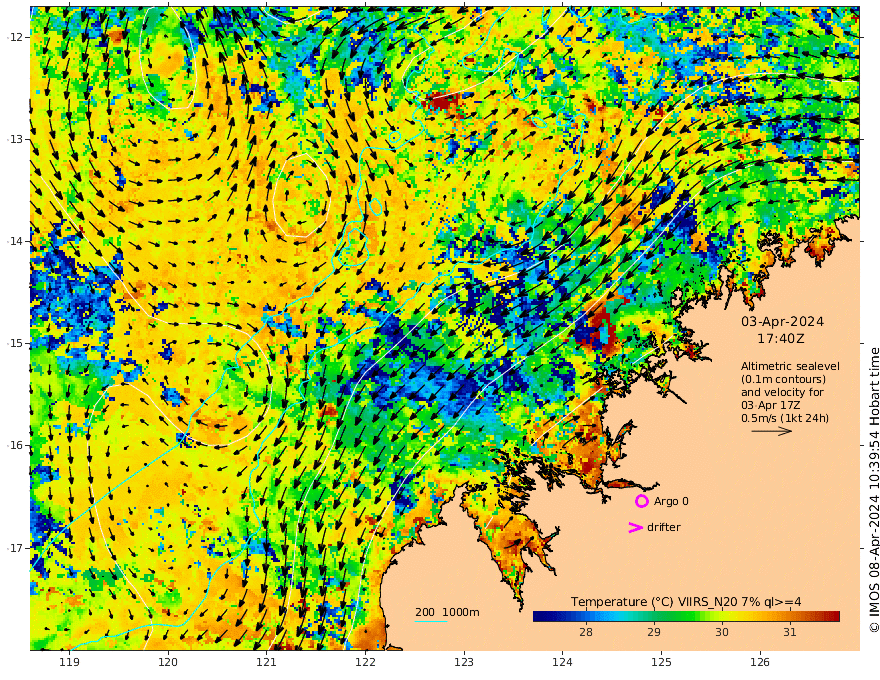Click longitude axis label 125
Image resolution: width=880 pixels, height=680 pixels.
pyautogui.click(x=661, y=662)
